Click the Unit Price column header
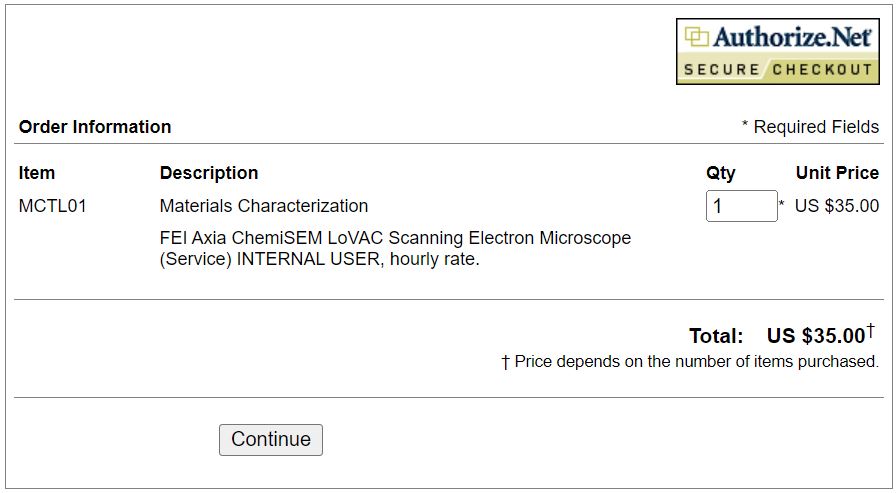 click(837, 173)
